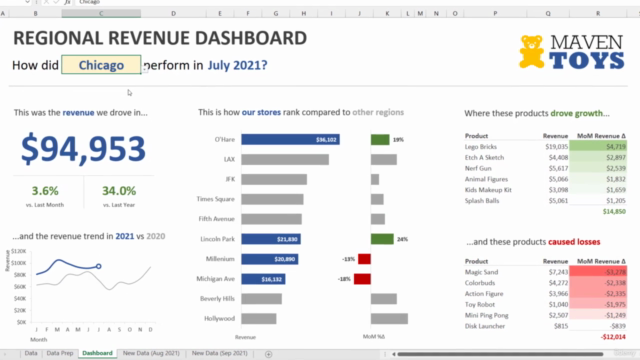Viewport: 640px width, 360px height.
Task: Select column C header
Action: click(101, 13)
